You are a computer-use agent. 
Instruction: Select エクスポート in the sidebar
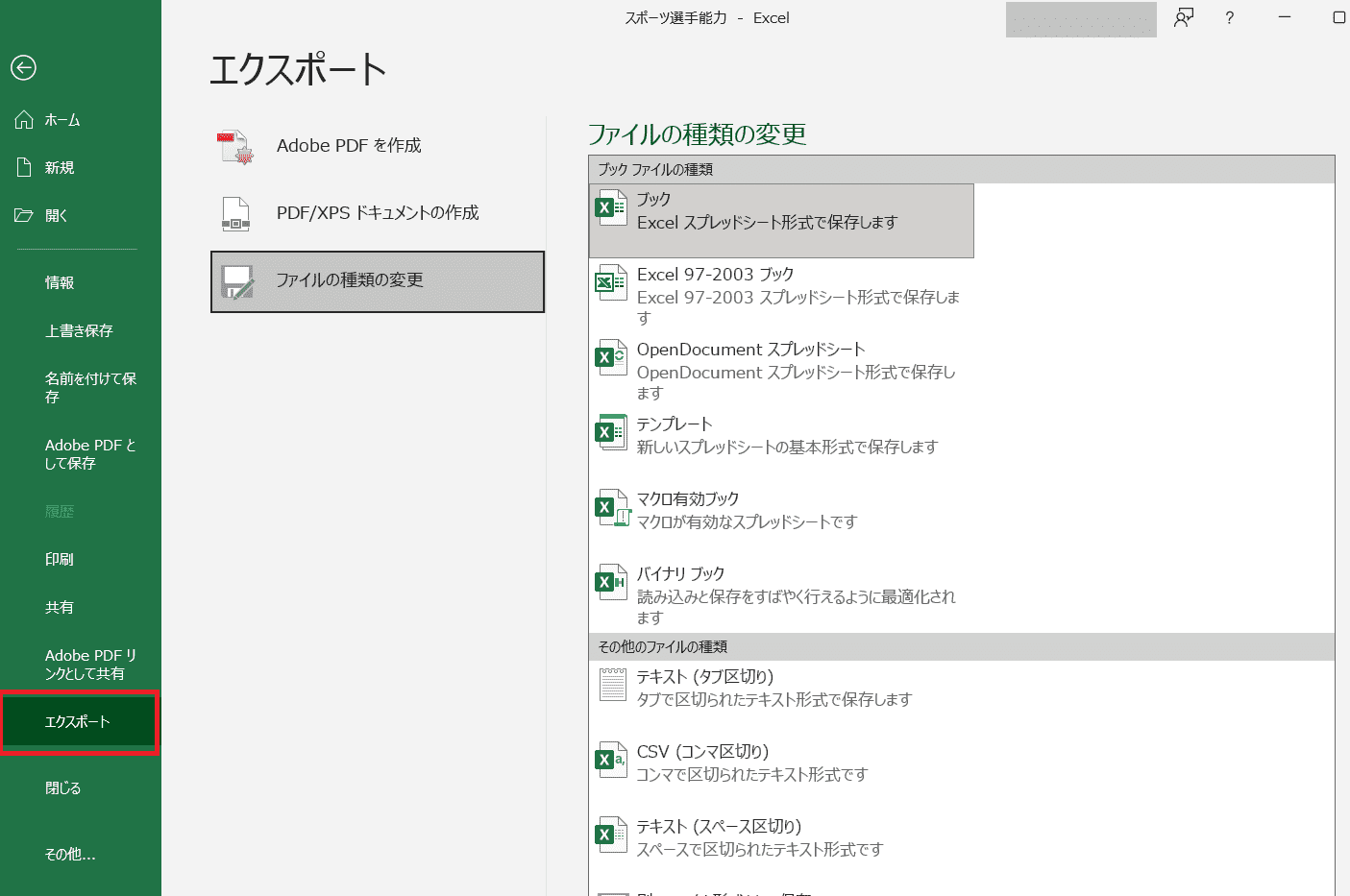click(x=79, y=721)
